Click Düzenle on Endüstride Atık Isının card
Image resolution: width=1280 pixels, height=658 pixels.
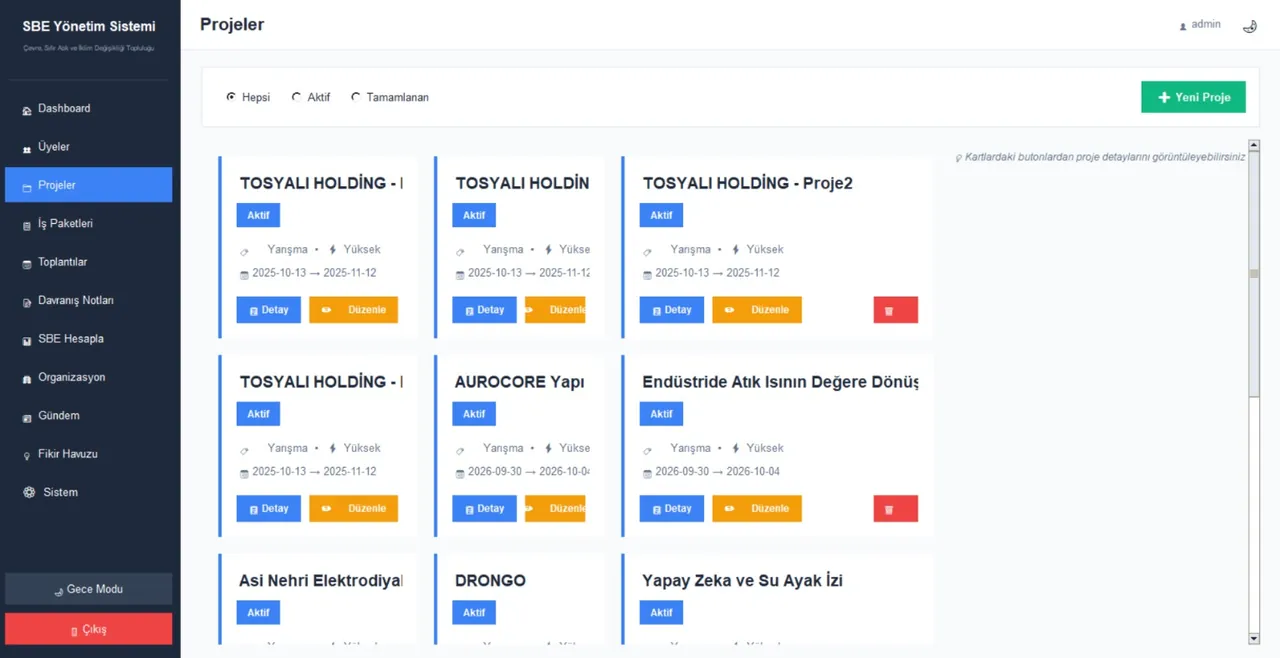click(x=757, y=509)
